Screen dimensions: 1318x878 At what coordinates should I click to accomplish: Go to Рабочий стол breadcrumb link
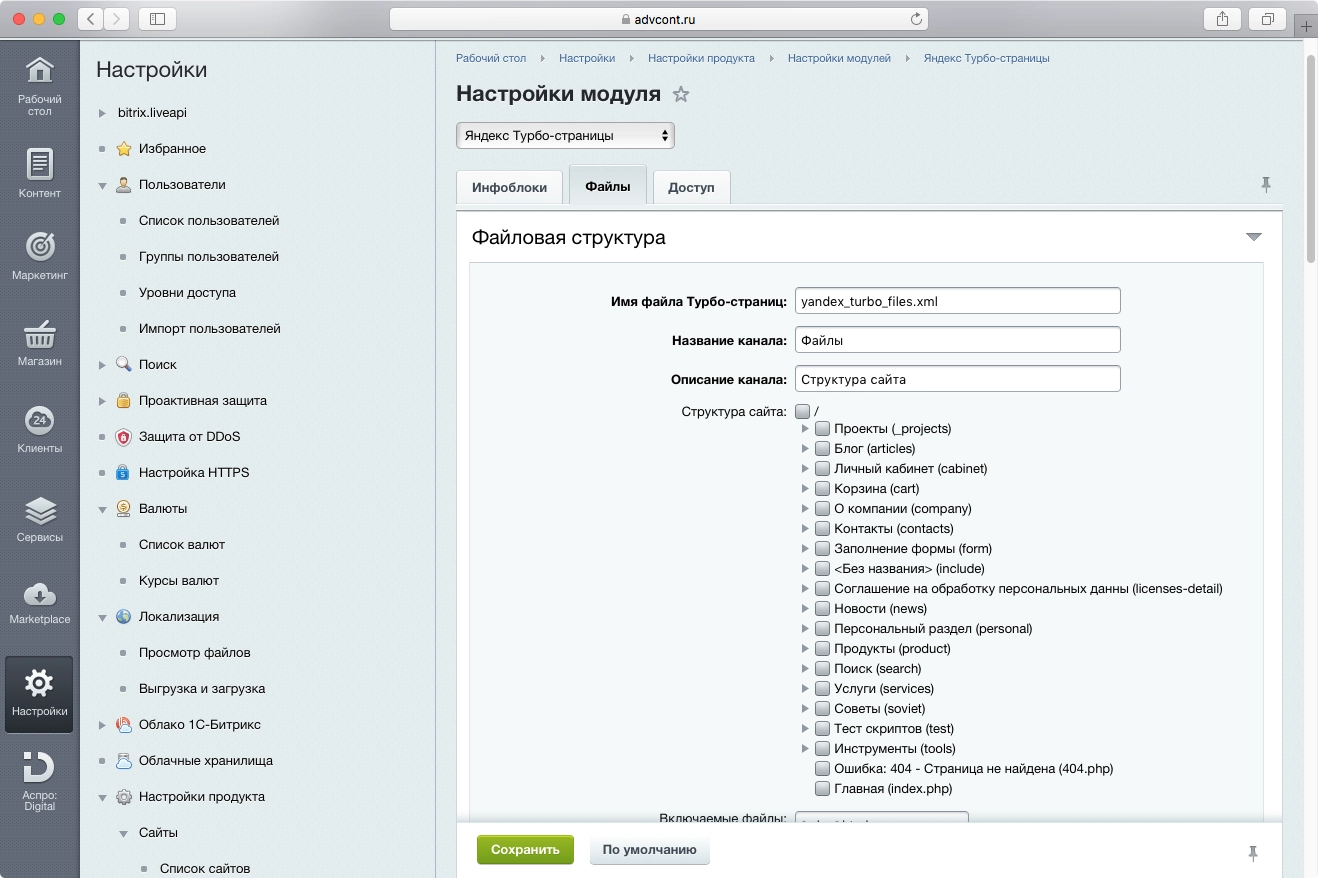(x=491, y=58)
